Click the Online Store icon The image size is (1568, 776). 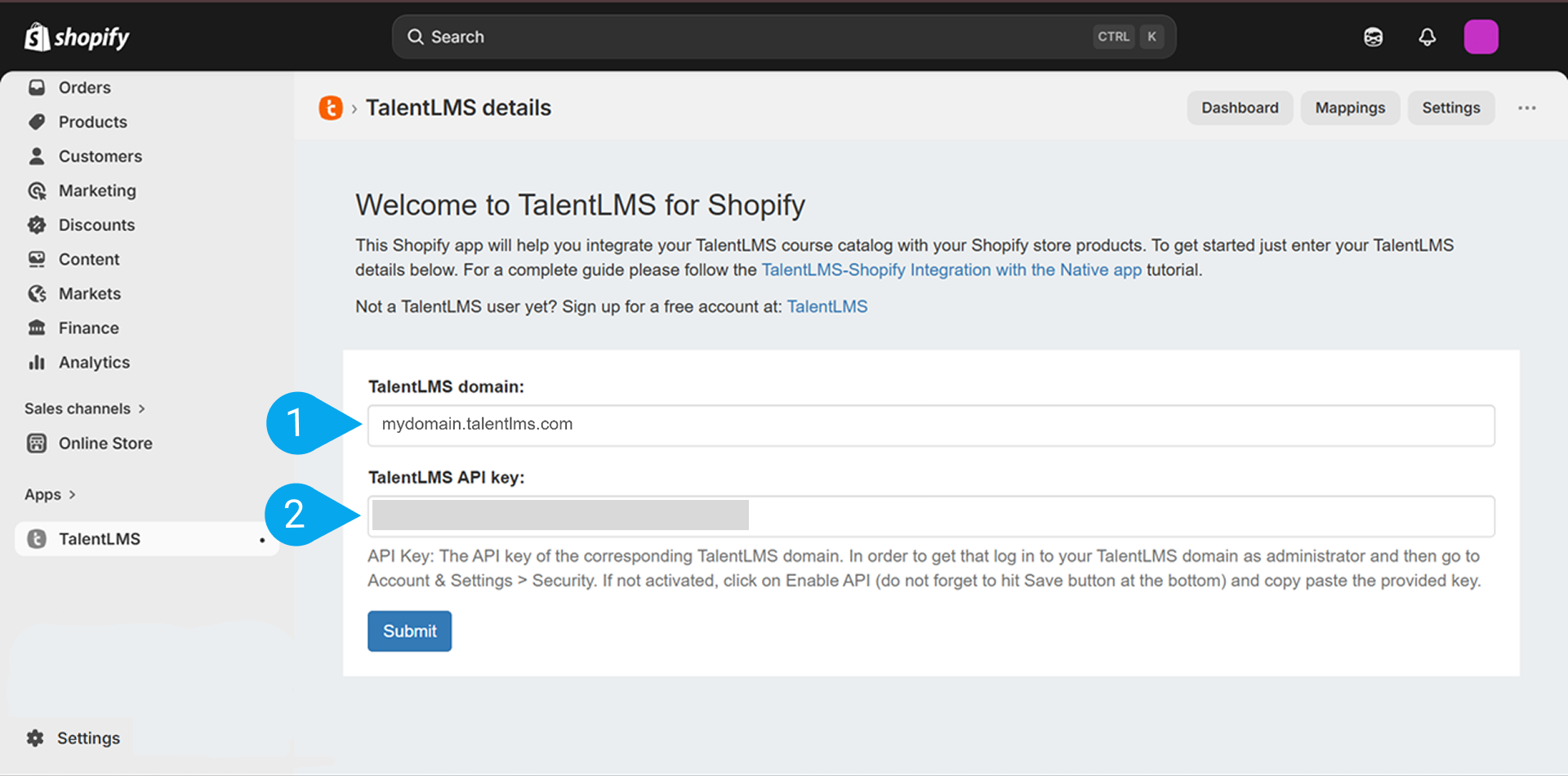click(37, 443)
